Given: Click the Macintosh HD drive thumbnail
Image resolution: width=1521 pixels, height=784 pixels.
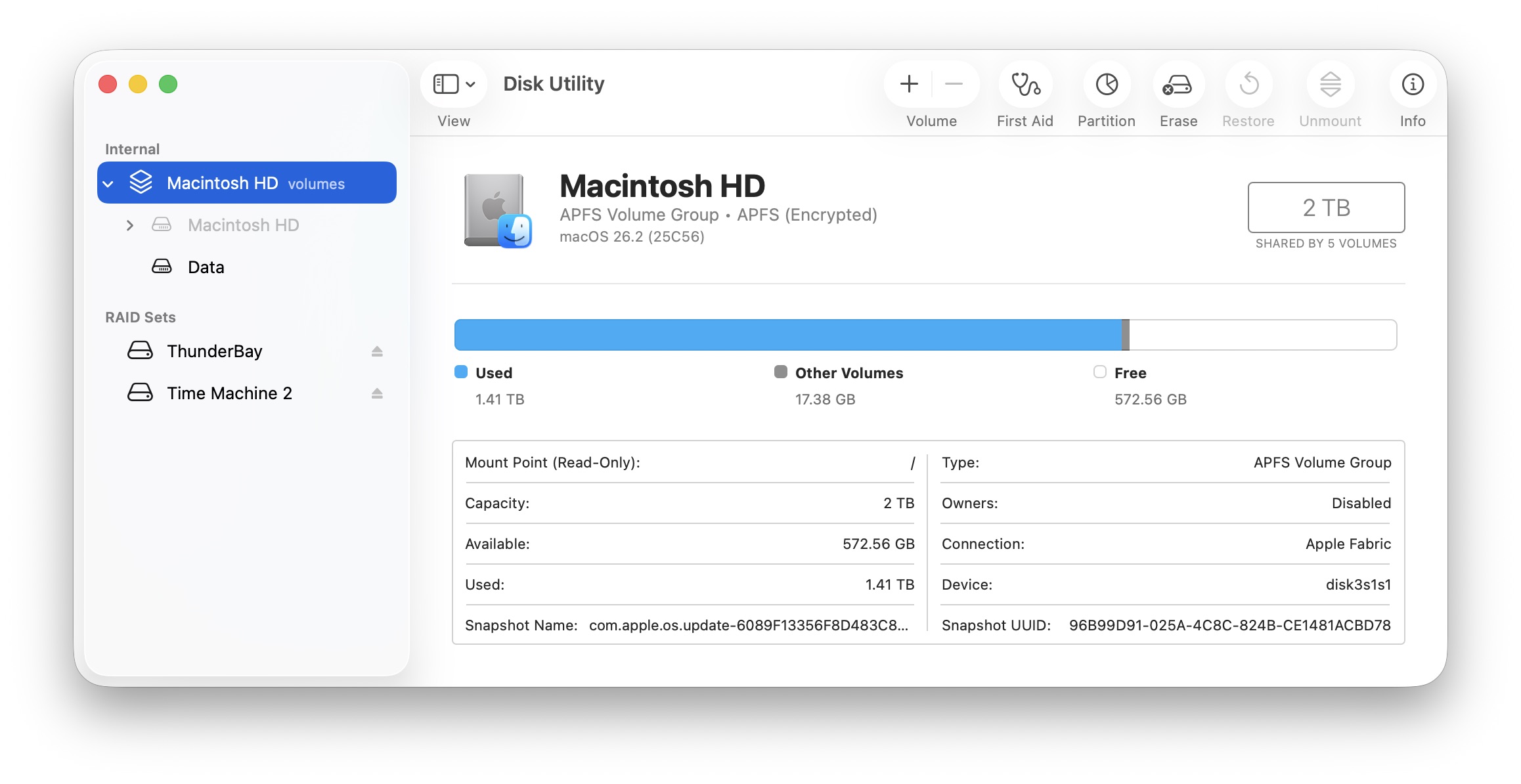Looking at the screenshot, I should (x=497, y=210).
